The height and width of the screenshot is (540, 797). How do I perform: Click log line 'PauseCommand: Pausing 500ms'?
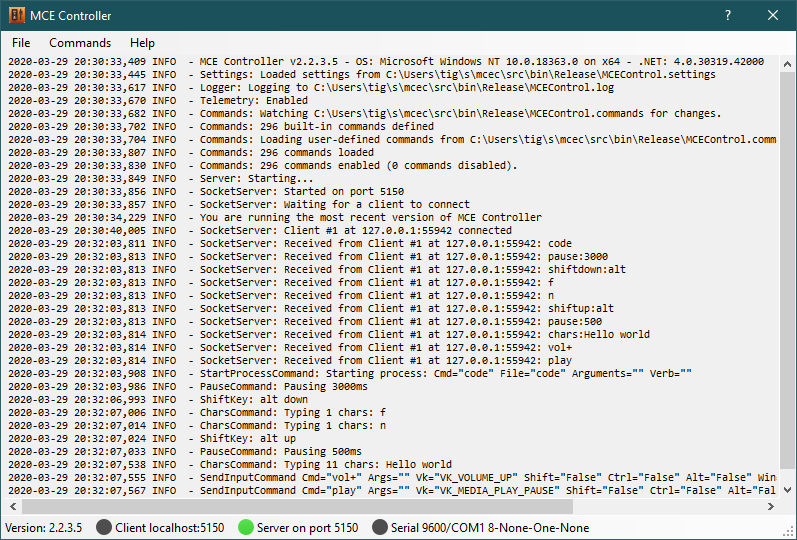[185, 452]
